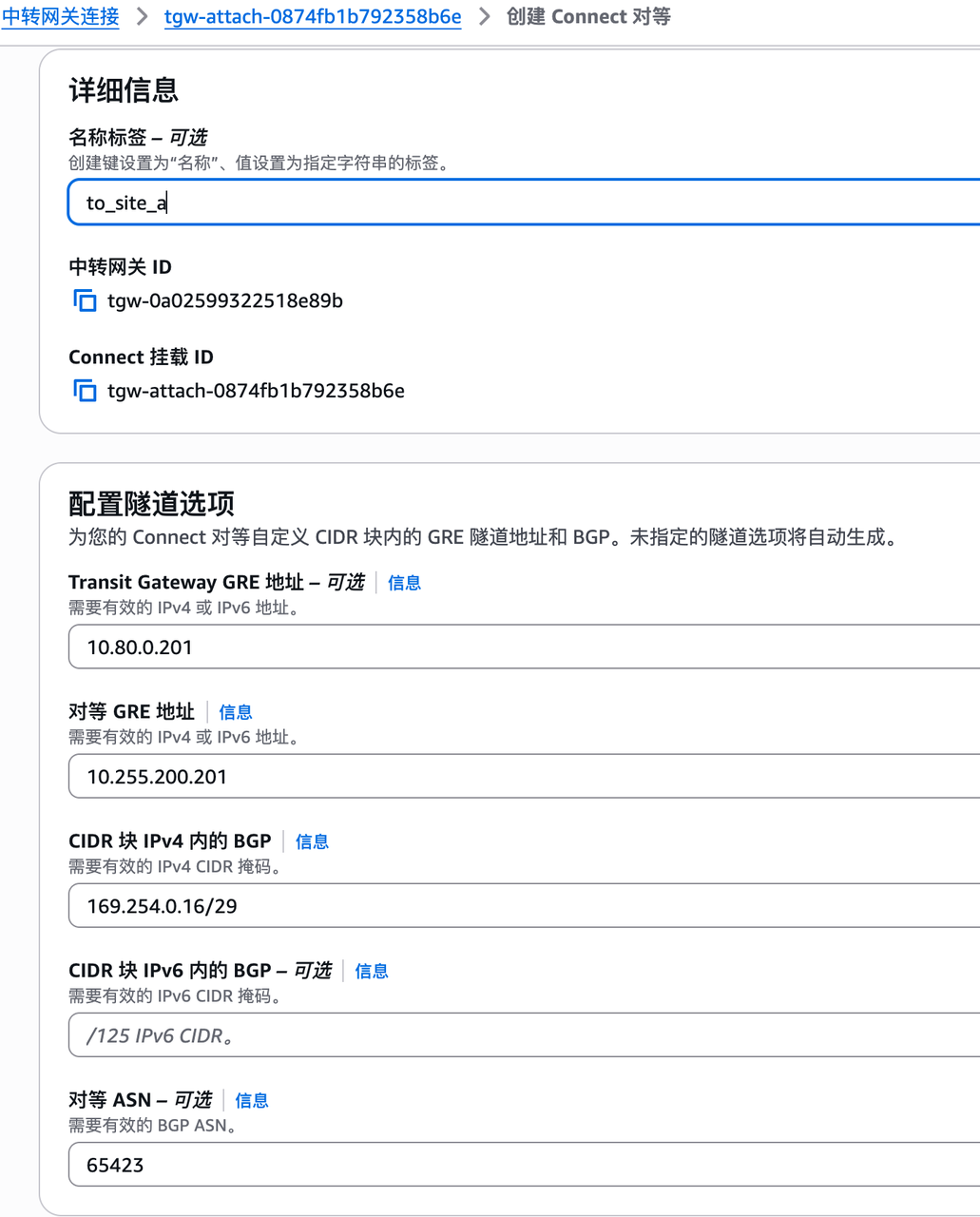Image resolution: width=980 pixels, height=1217 pixels.
Task: Open 信息 help next to Transit Gateway GRE 地址
Action: (x=403, y=582)
